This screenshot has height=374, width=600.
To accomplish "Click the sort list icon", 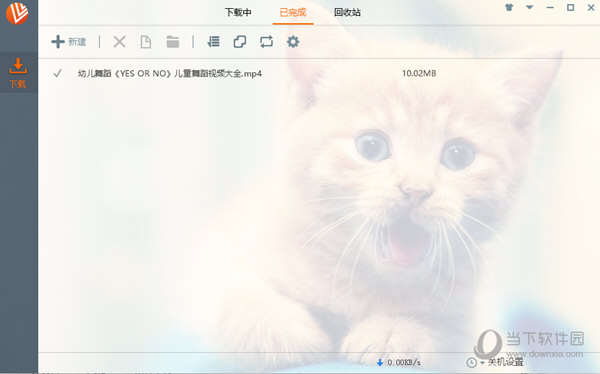I will [213, 41].
